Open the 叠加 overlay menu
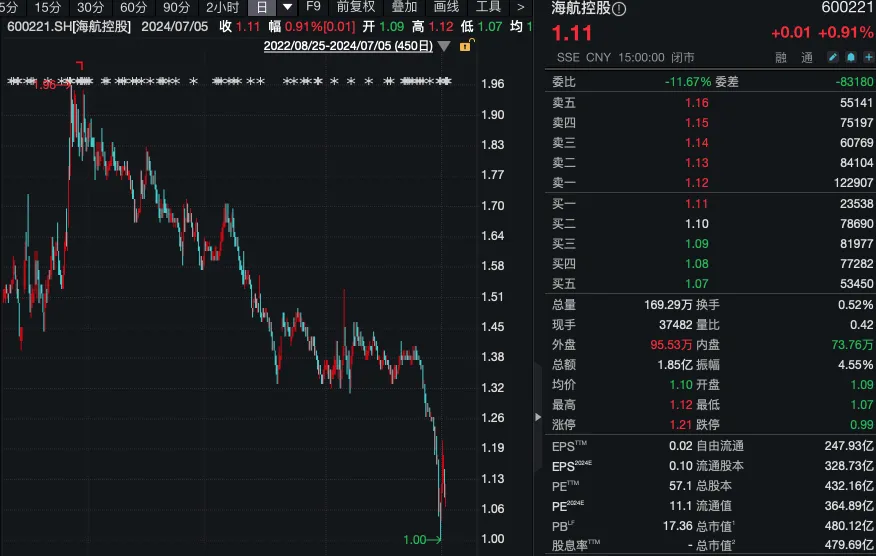The image size is (876, 556). pos(403,7)
